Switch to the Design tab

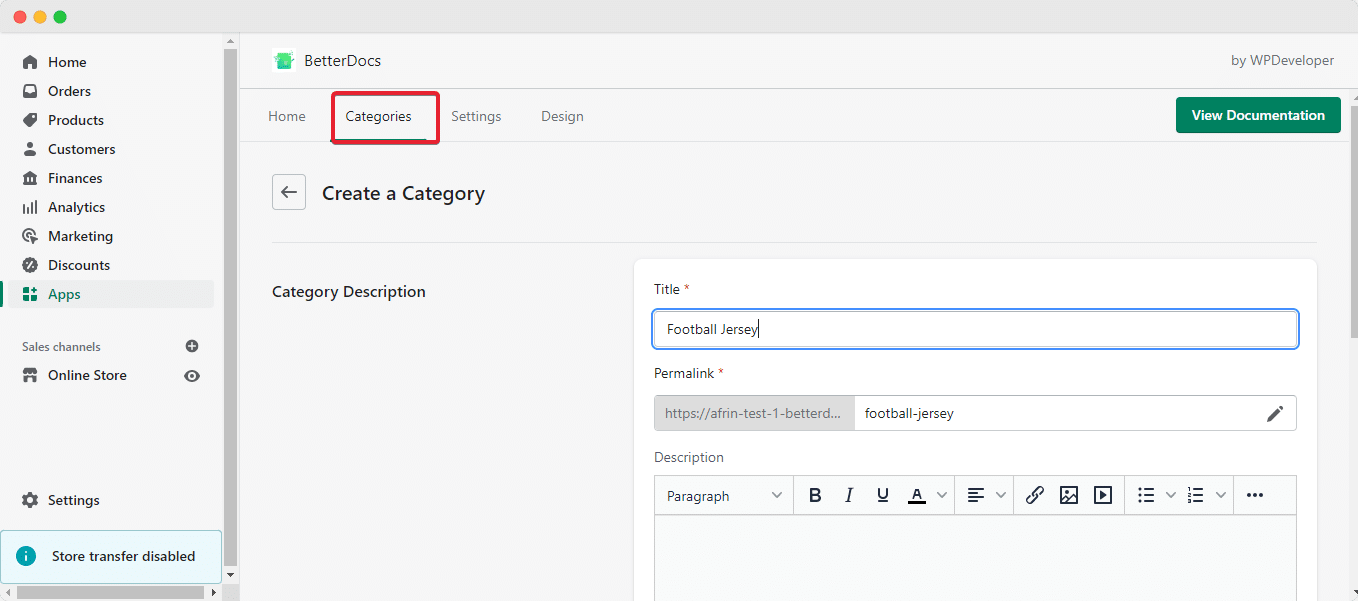point(561,115)
